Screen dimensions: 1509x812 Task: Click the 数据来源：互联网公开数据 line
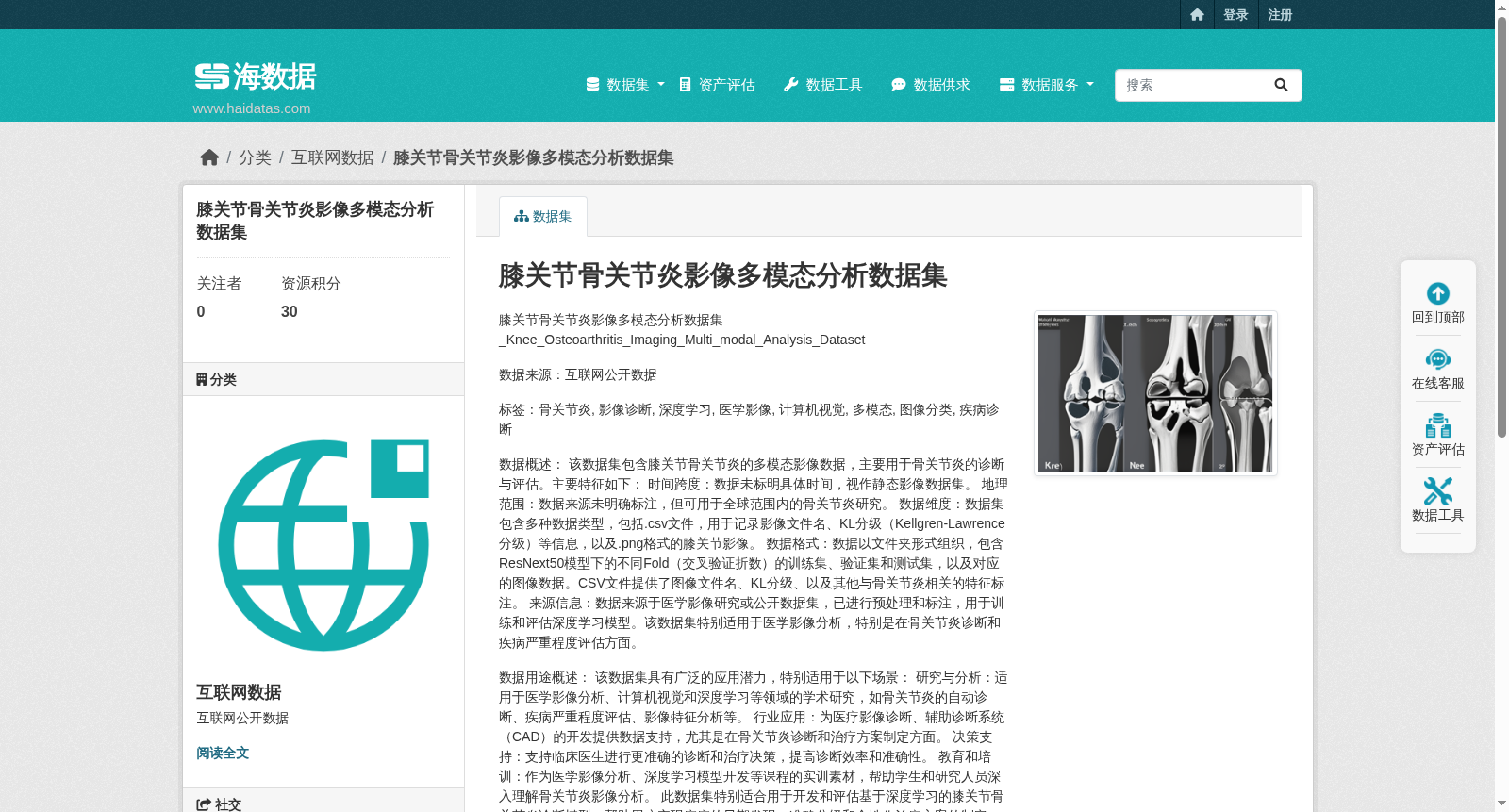coord(578,374)
